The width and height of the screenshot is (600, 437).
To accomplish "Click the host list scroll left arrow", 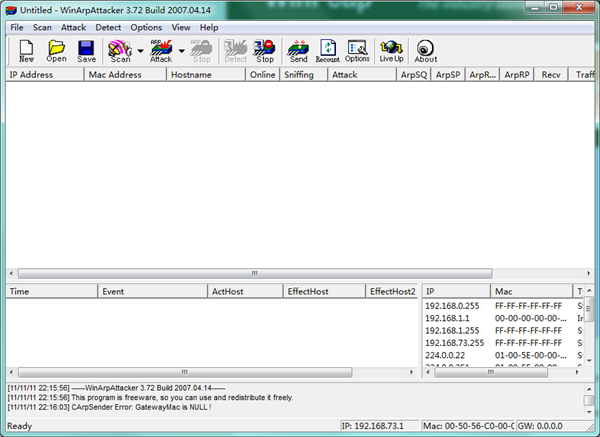I will tap(11, 273).
